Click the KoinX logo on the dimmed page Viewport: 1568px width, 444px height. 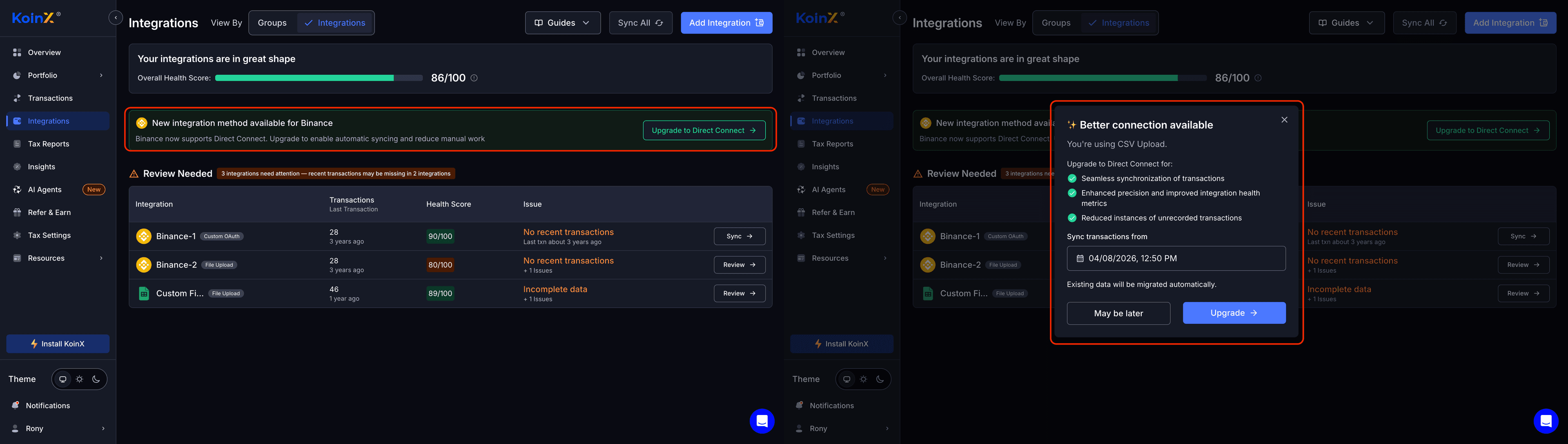click(x=820, y=18)
